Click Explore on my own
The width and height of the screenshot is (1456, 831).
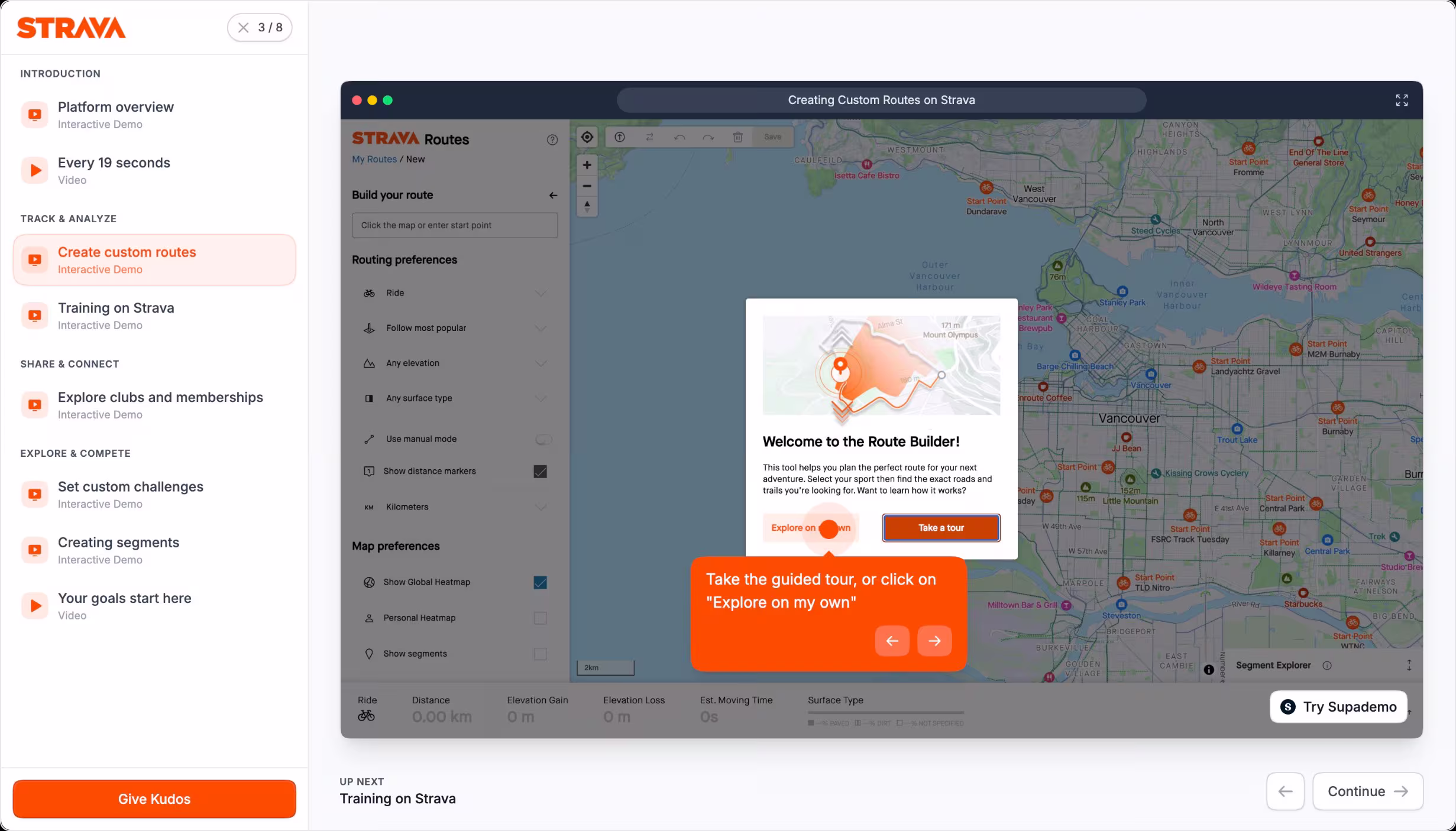click(811, 528)
